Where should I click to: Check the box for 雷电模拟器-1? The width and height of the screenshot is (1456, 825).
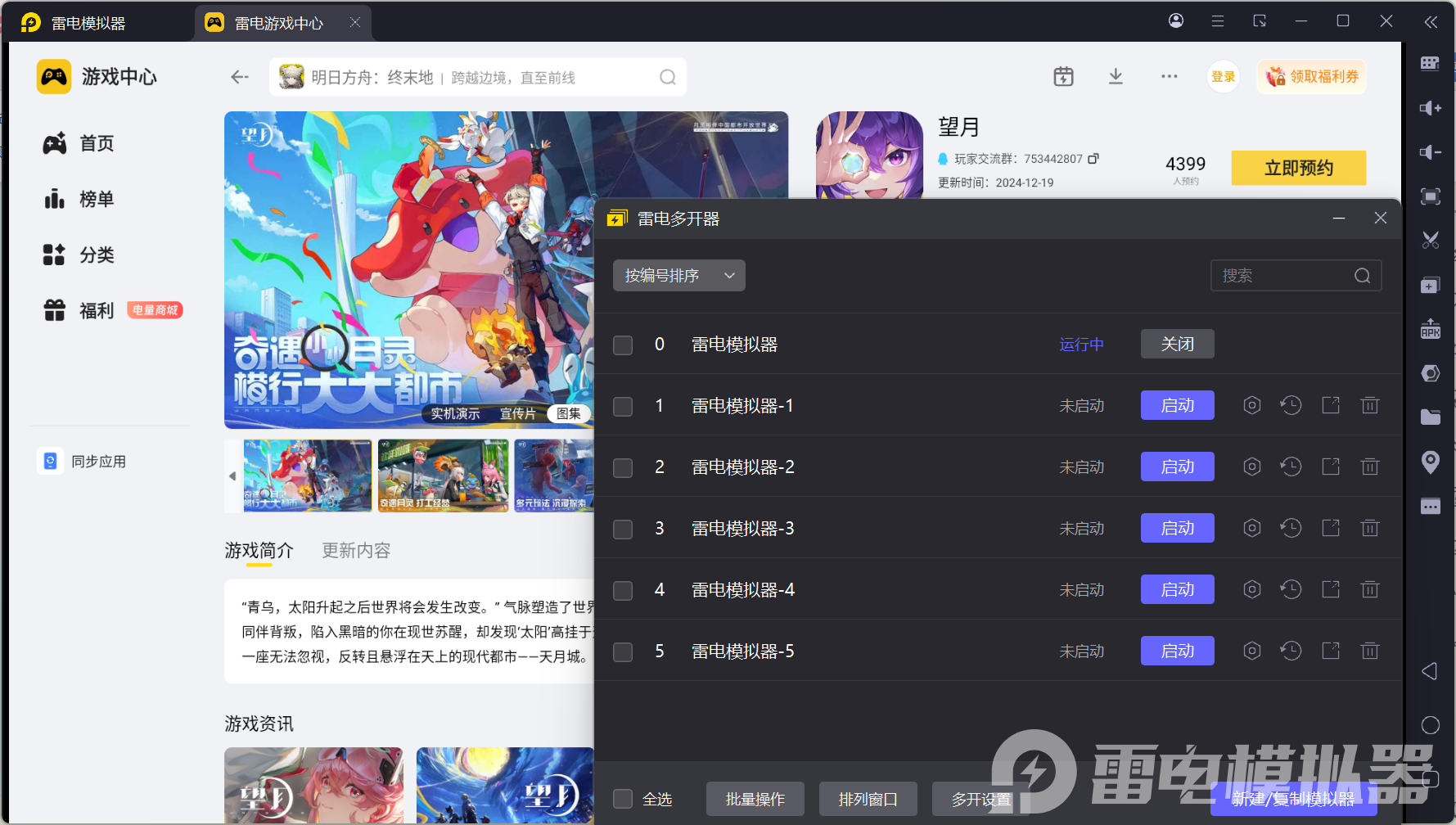(623, 406)
